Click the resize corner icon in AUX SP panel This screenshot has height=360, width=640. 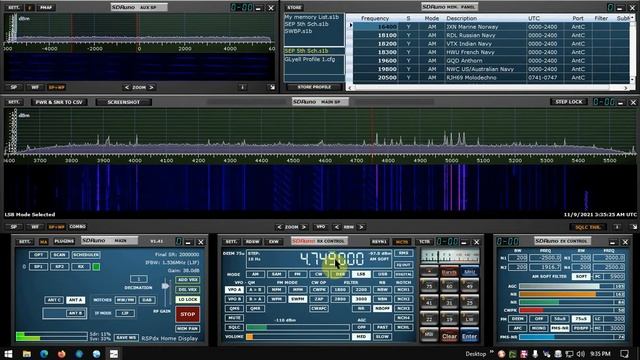point(272,87)
